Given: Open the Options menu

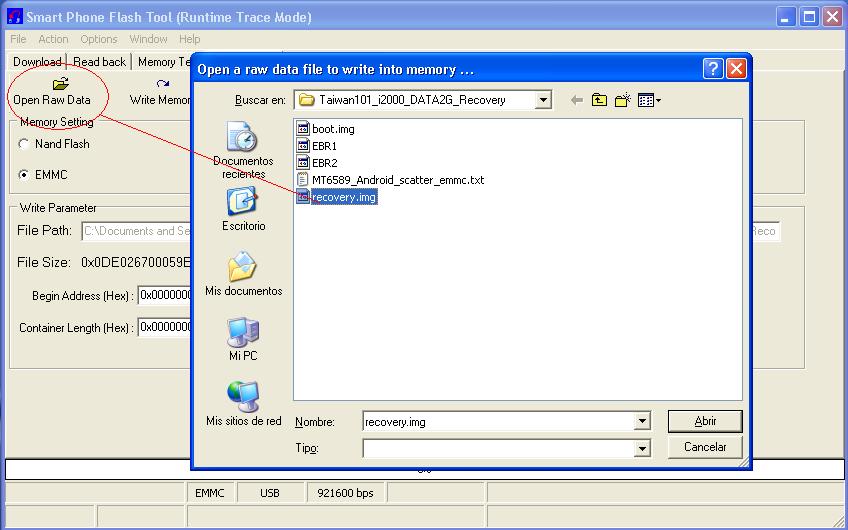Looking at the screenshot, I should (98, 39).
